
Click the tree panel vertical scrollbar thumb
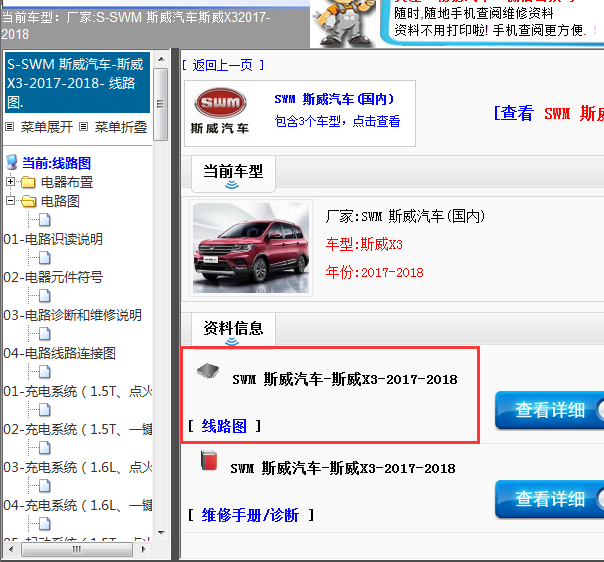click(161, 104)
